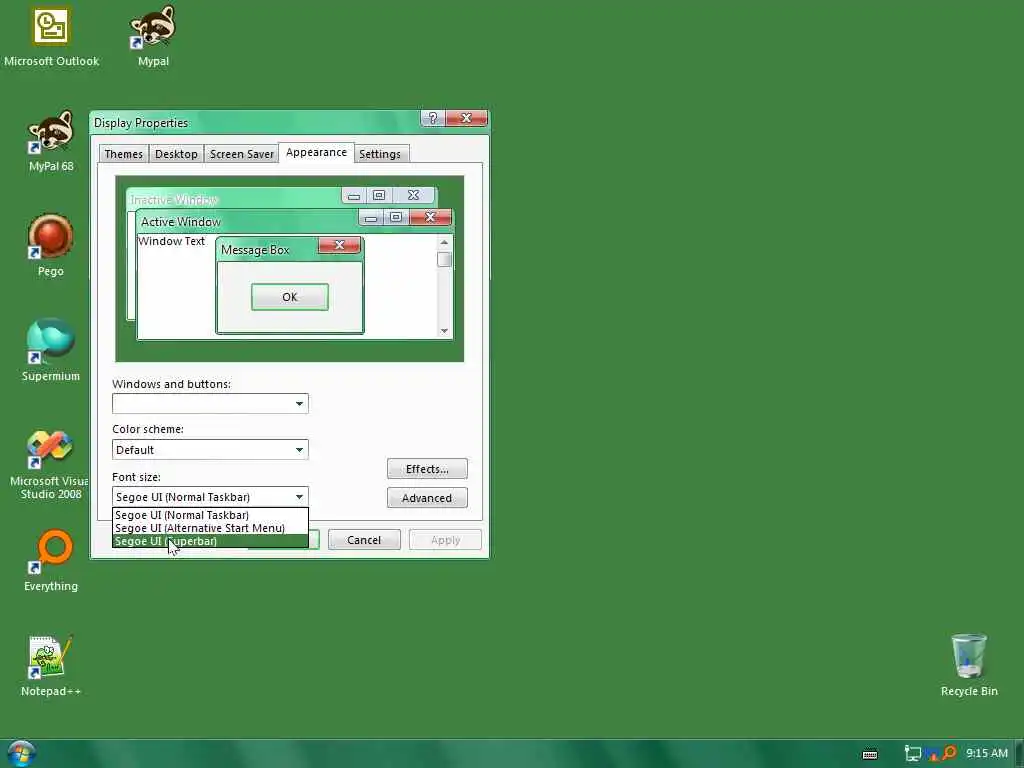Click the Show Desktop strip beside the clock
Image resolution: width=1024 pixels, height=768 pixels.
coord(1019,754)
